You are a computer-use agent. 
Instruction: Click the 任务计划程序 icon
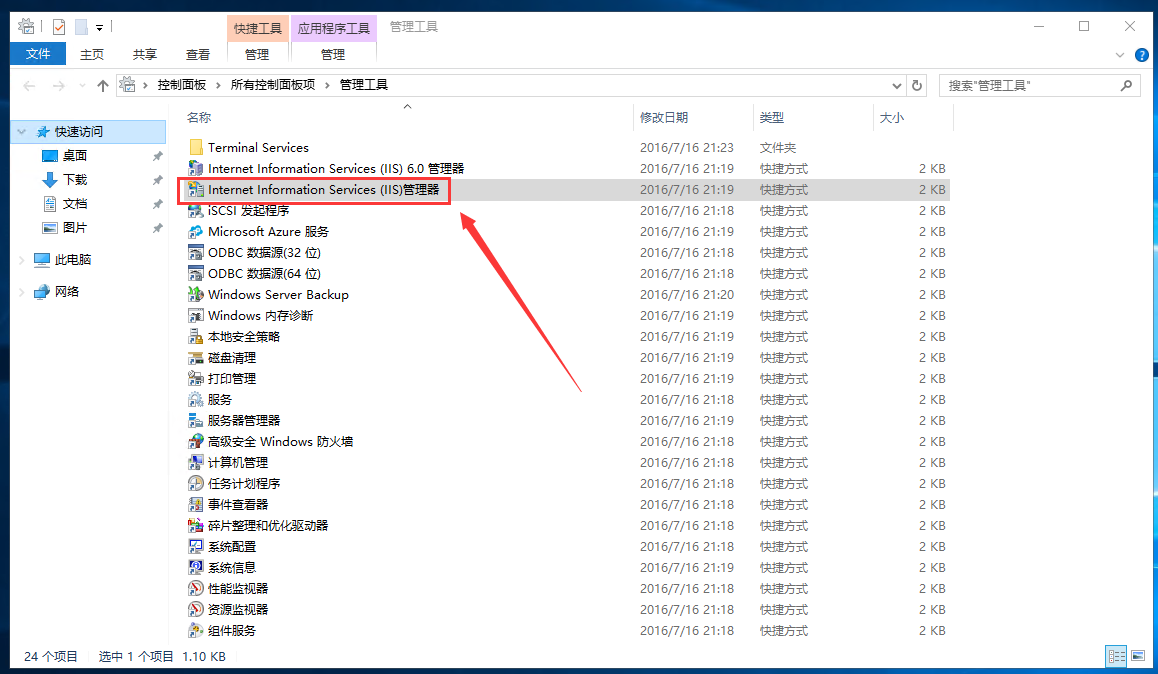(196, 484)
